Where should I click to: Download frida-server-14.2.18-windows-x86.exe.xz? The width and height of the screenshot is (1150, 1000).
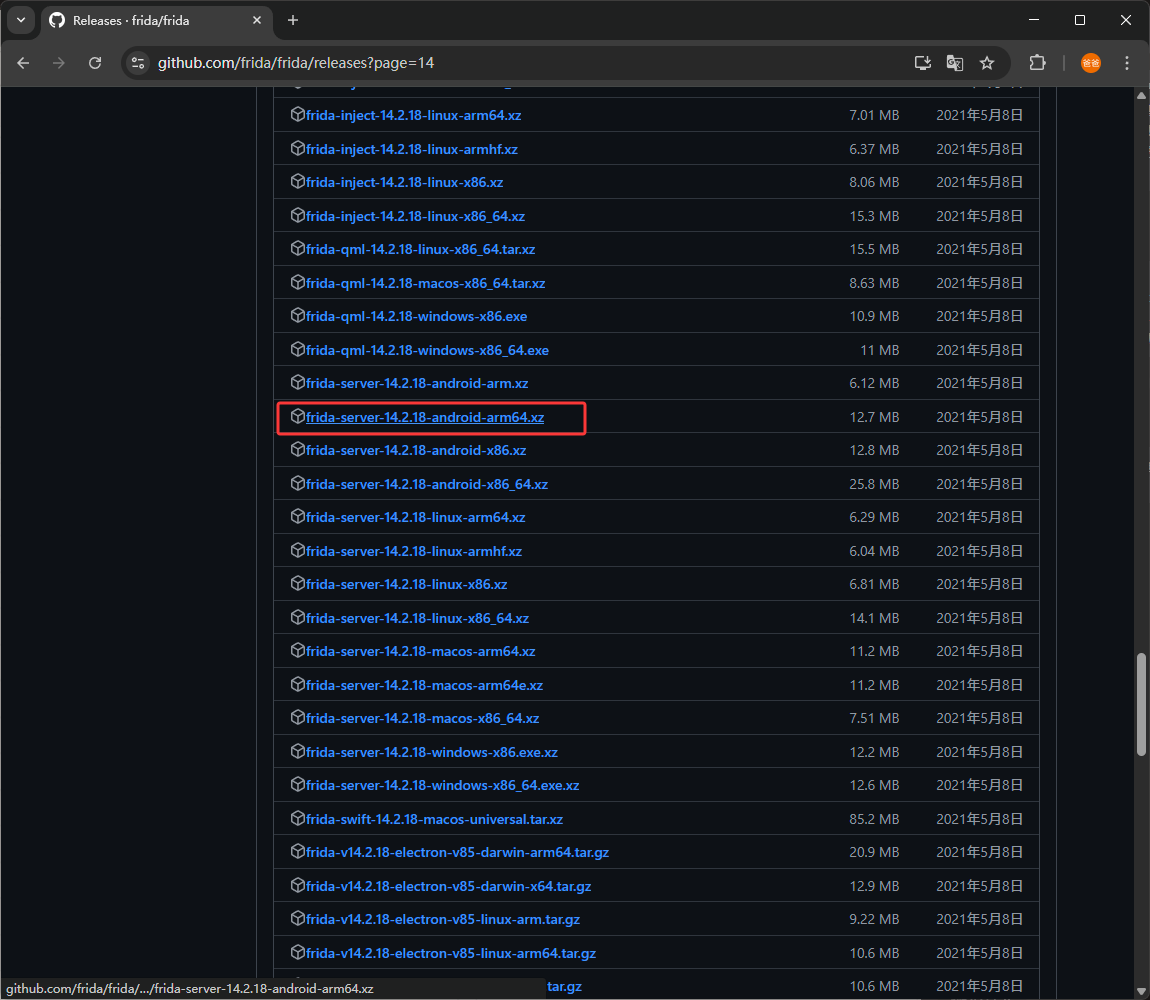coord(432,753)
